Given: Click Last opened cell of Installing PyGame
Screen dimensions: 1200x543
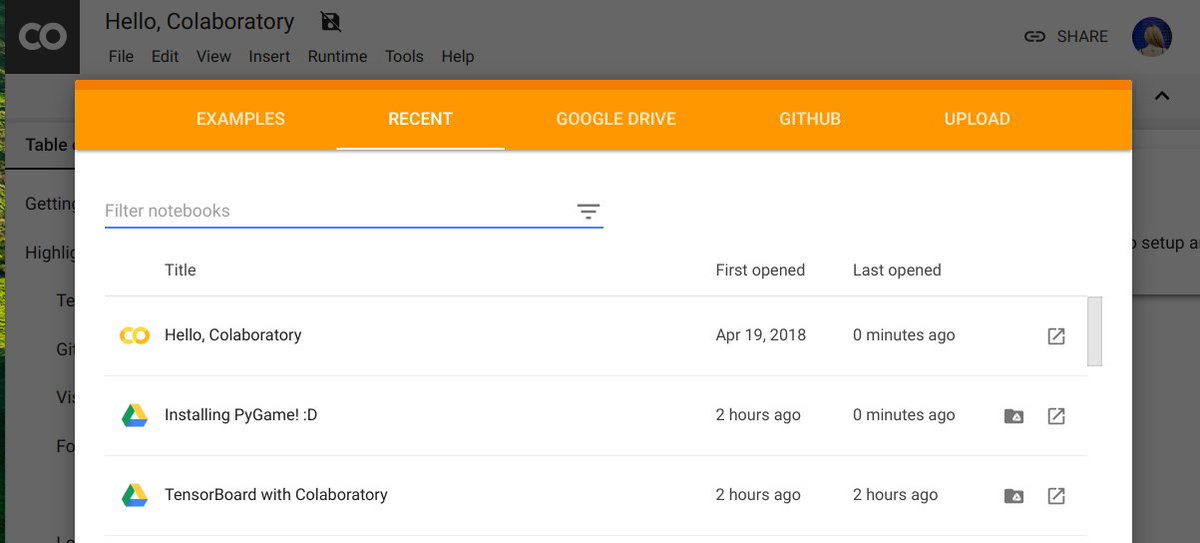Looking at the screenshot, I should pos(904,415).
